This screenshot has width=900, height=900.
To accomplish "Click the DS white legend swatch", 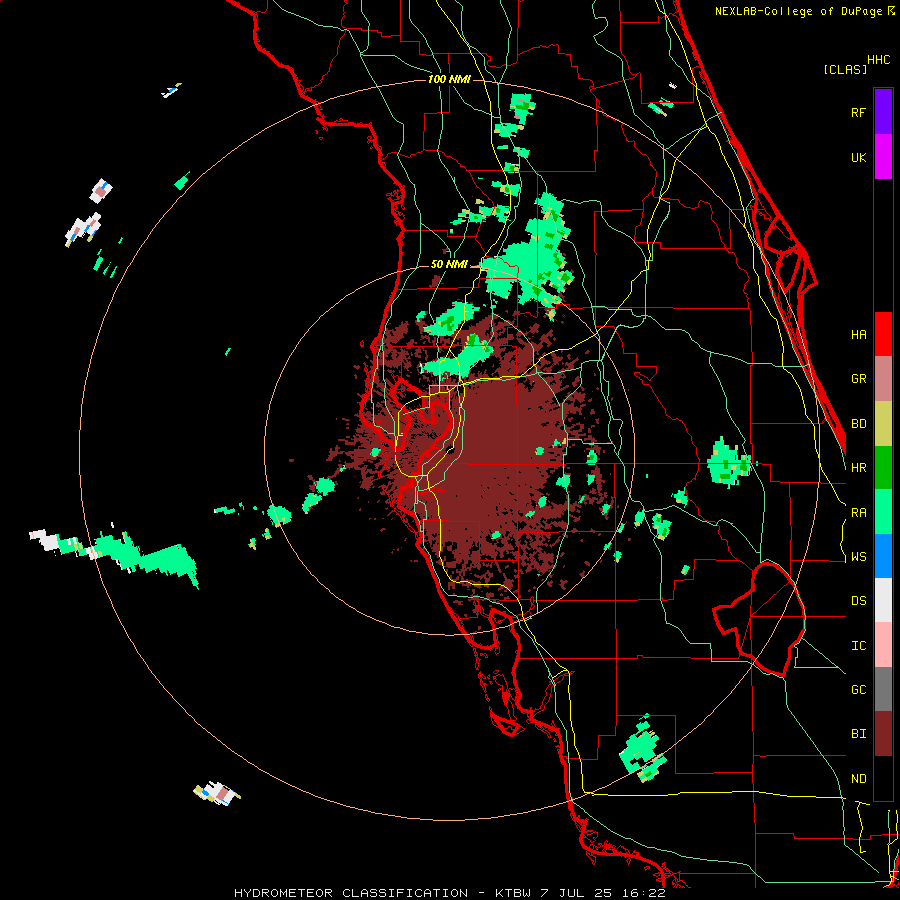I will (883, 600).
